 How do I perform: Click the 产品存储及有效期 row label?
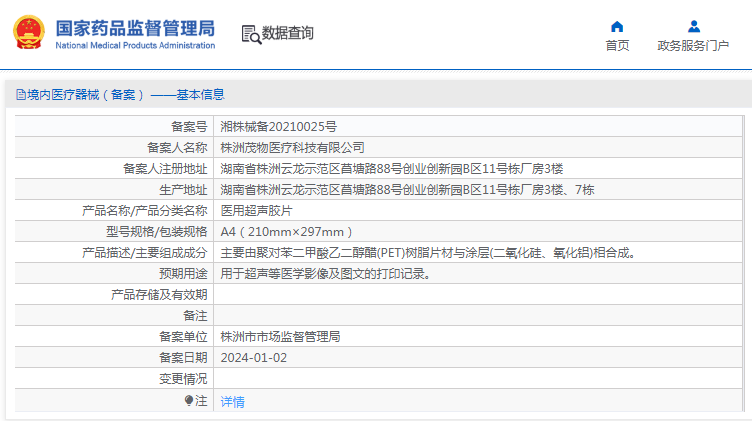click(159, 295)
